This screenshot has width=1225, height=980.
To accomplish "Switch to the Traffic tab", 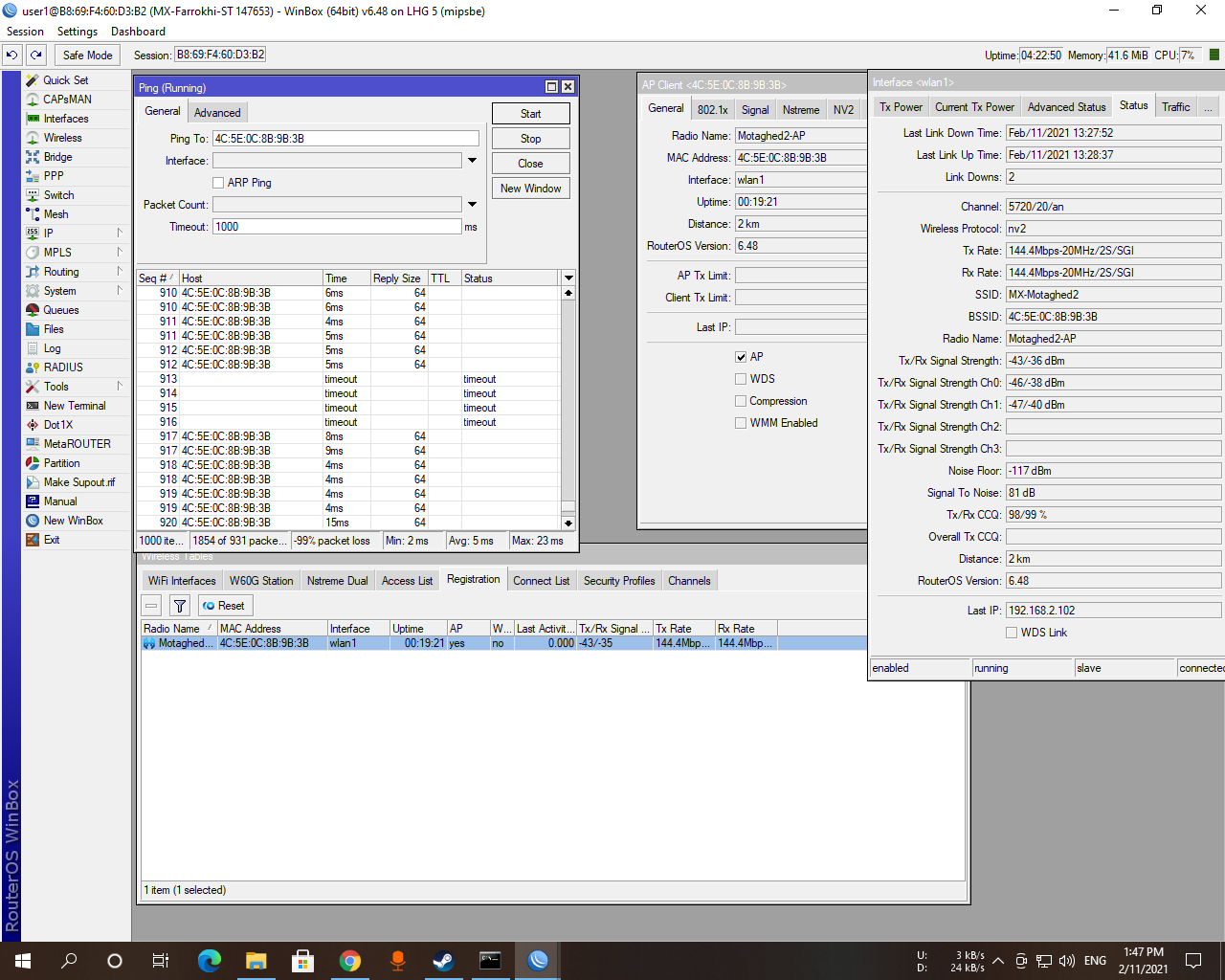I will click(x=1175, y=106).
